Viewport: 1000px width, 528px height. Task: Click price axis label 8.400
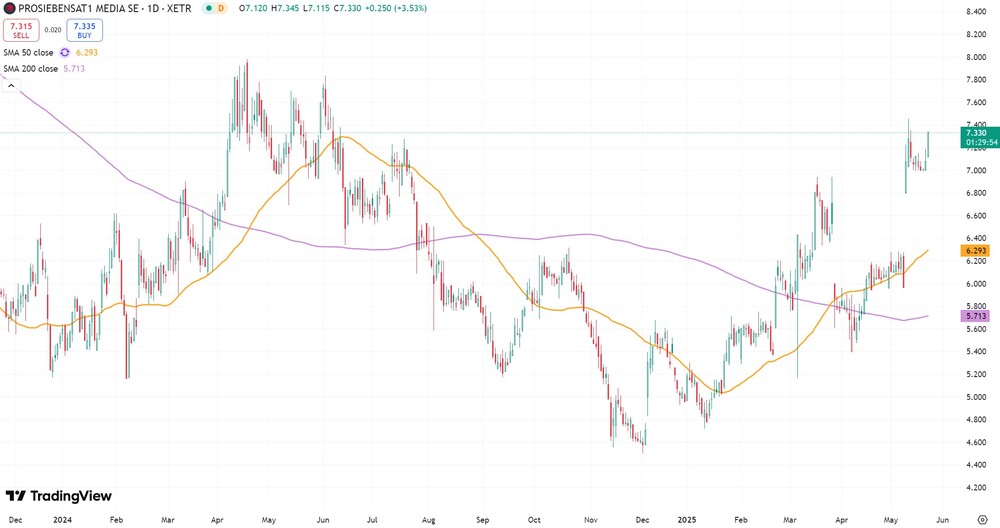[x=976, y=11]
